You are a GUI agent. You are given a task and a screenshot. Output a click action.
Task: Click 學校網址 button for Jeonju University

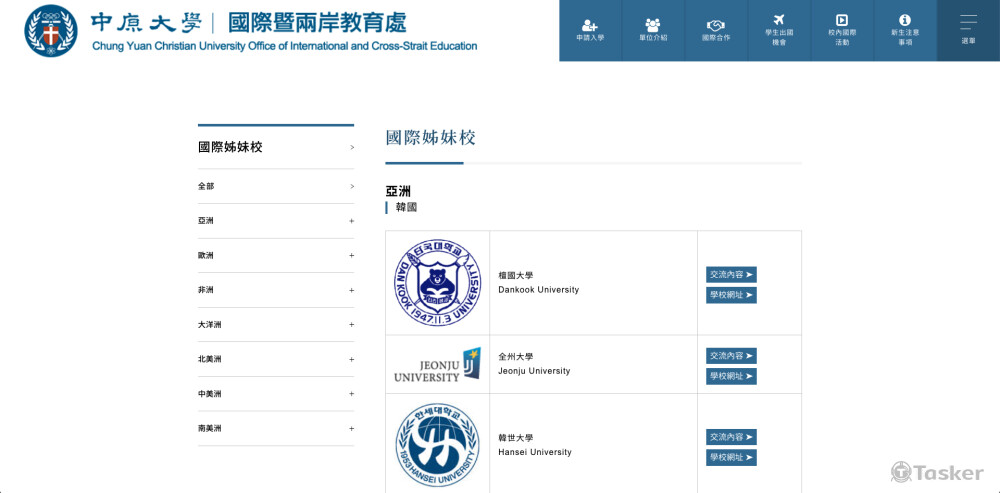(731, 376)
